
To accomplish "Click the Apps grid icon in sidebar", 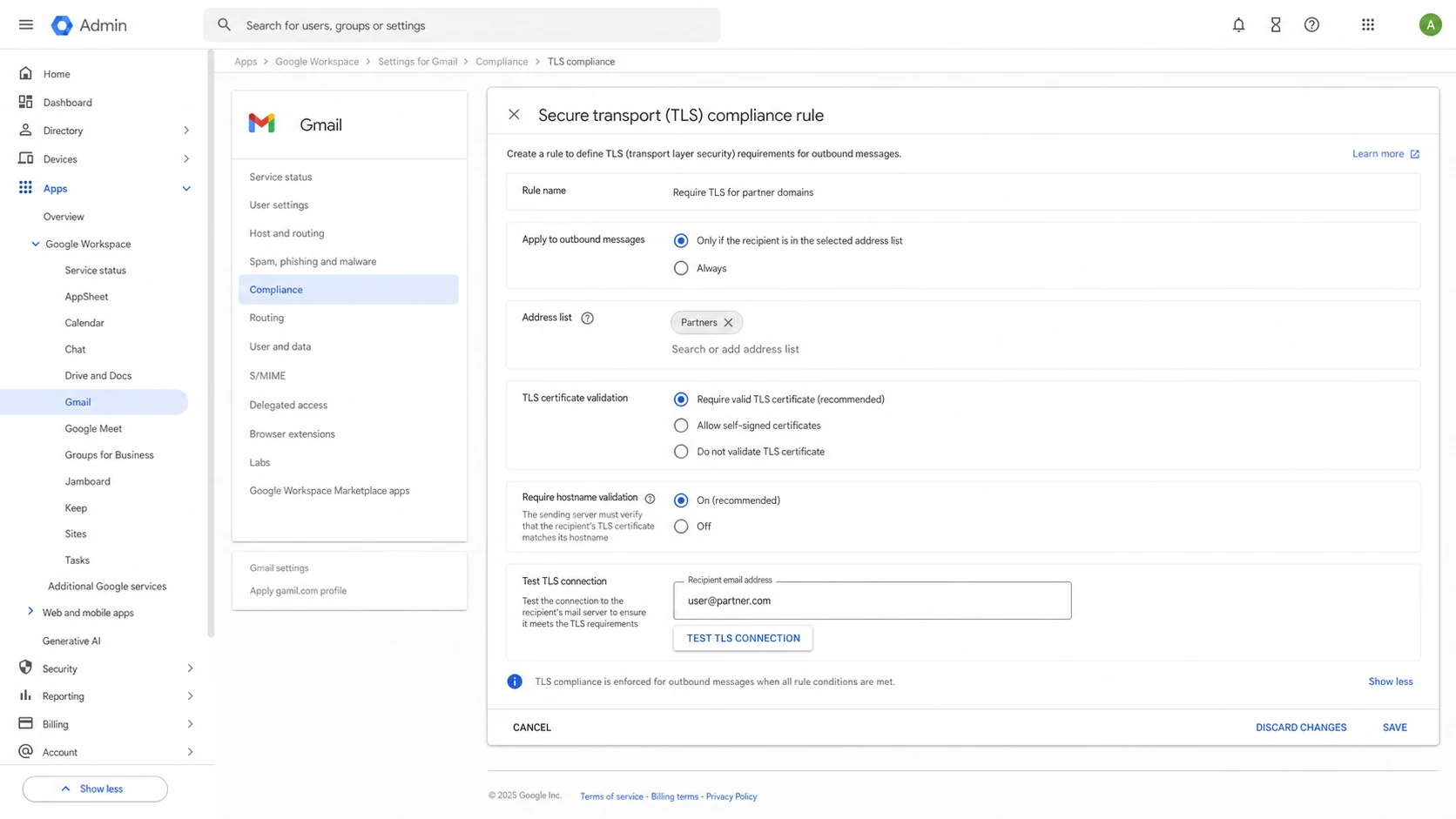I will point(25,188).
